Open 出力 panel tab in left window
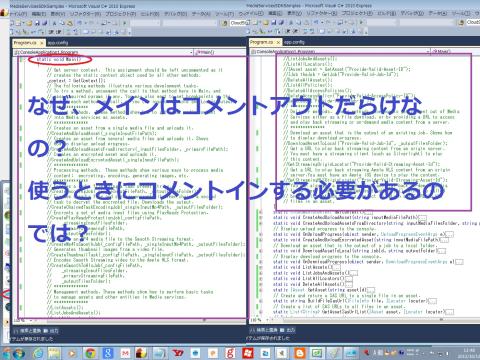Image resolution: width=480 pixels, height=360 pixels. click(52, 331)
